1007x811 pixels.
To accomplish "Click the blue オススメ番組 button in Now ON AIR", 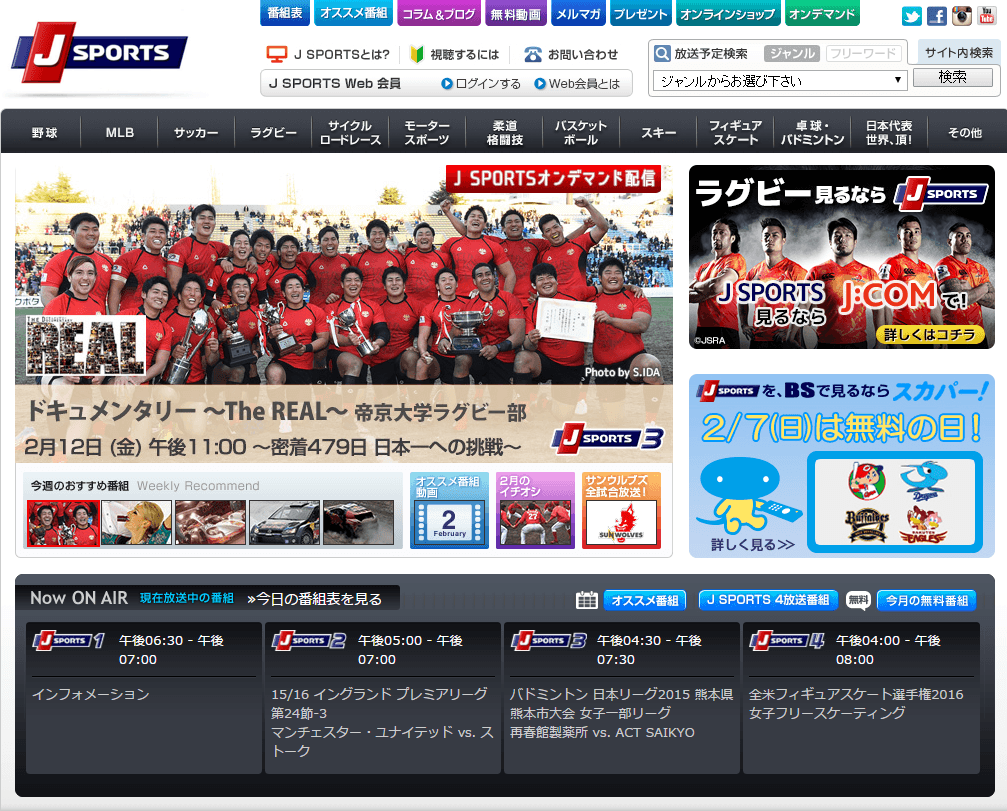I will [645, 600].
